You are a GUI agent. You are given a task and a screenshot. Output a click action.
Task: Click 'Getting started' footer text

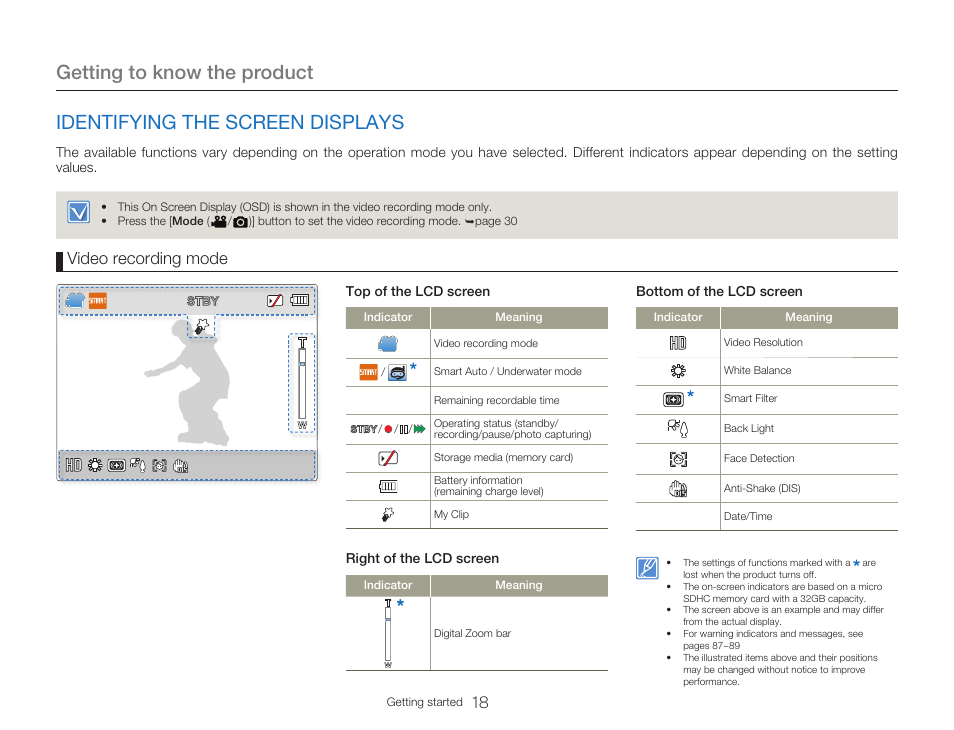[424, 702]
